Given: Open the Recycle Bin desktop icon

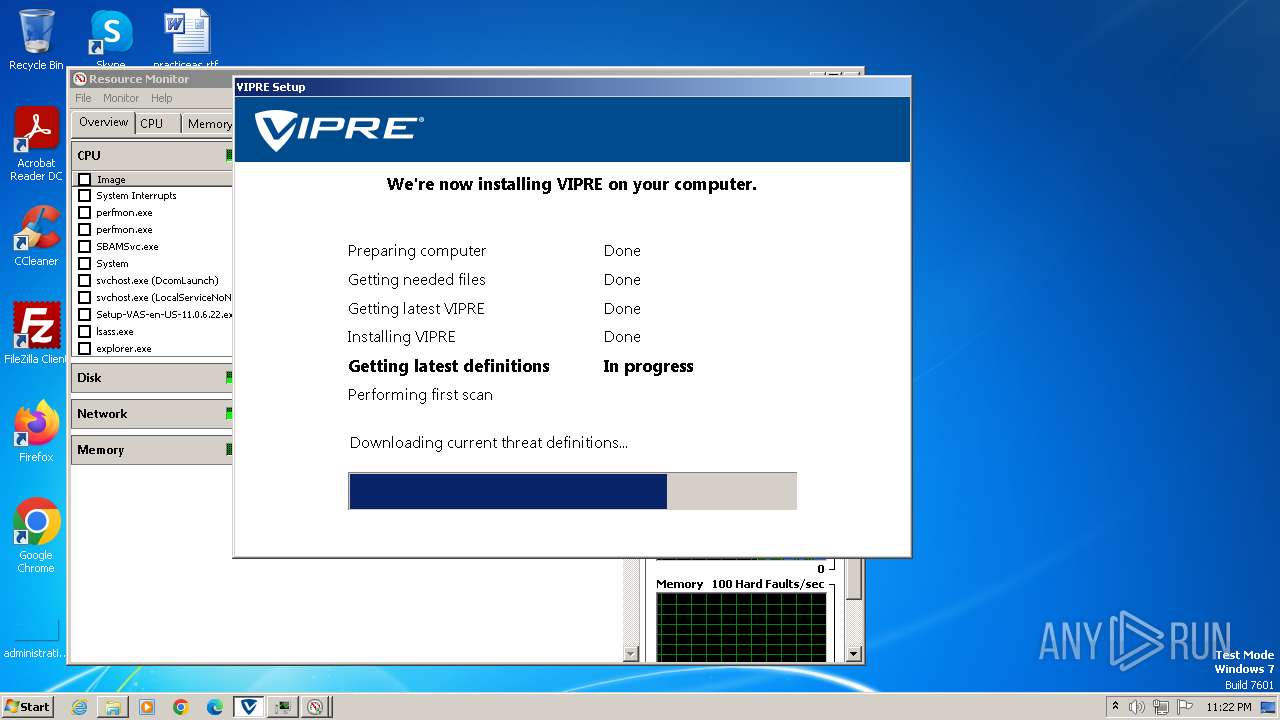Looking at the screenshot, I should coord(36,40).
